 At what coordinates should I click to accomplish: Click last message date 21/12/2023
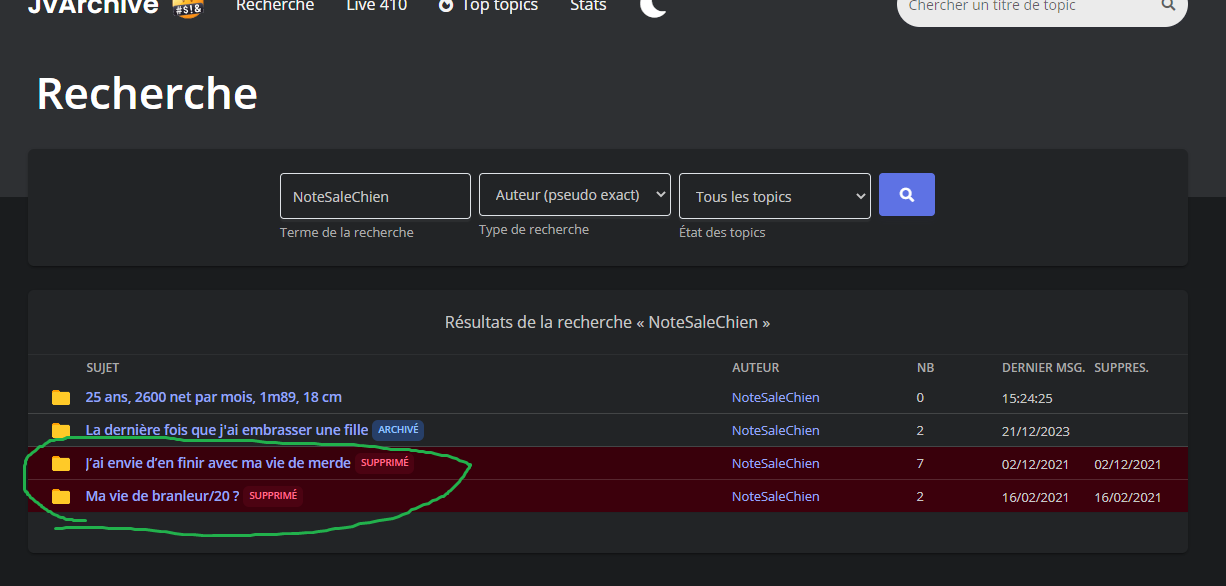click(1036, 431)
